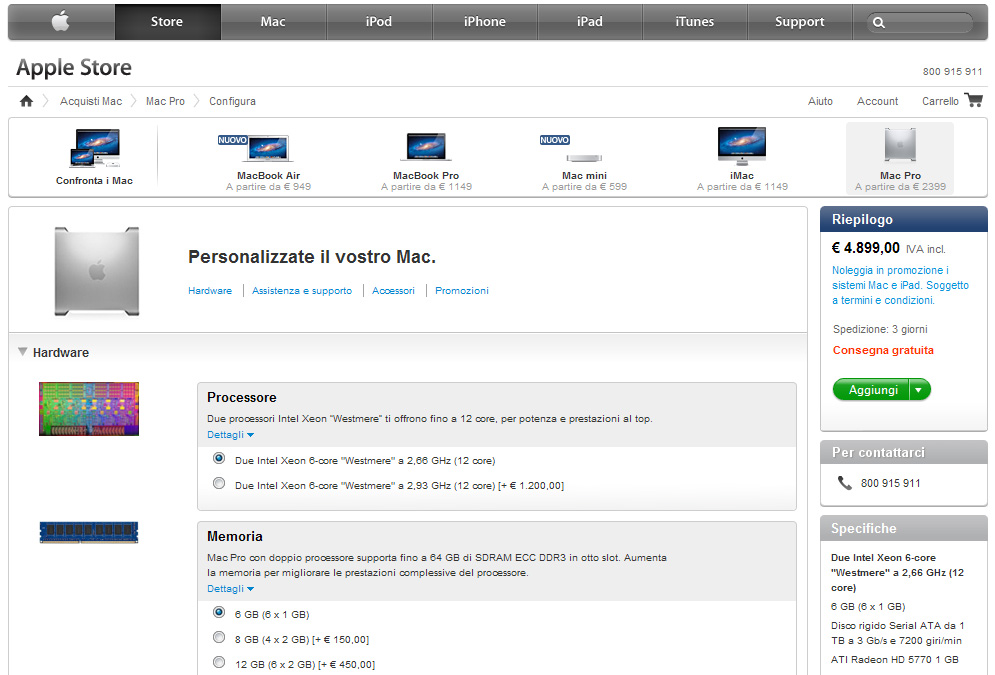Open the Aiuto link

pos(820,101)
